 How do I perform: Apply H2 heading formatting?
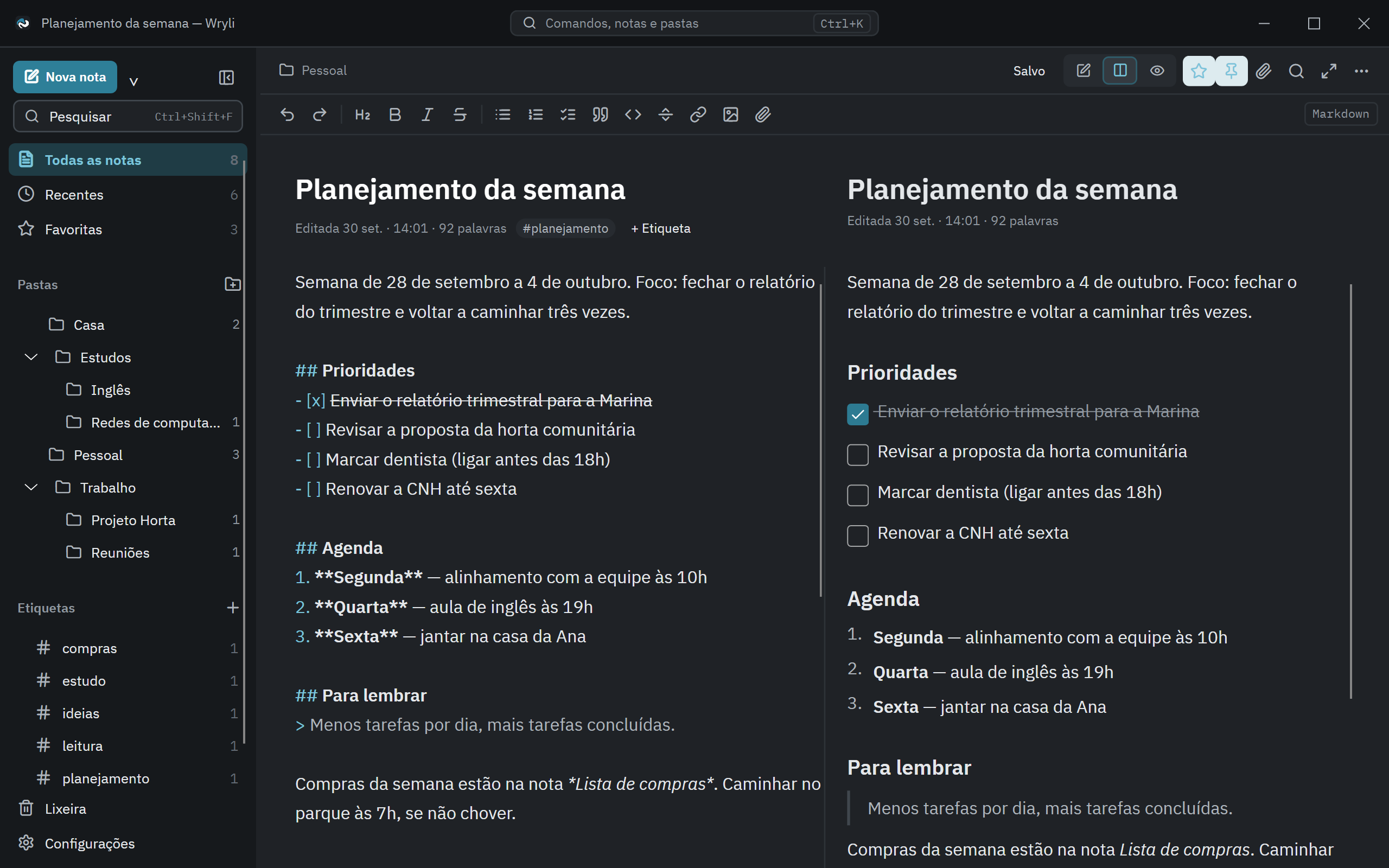[x=362, y=114]
